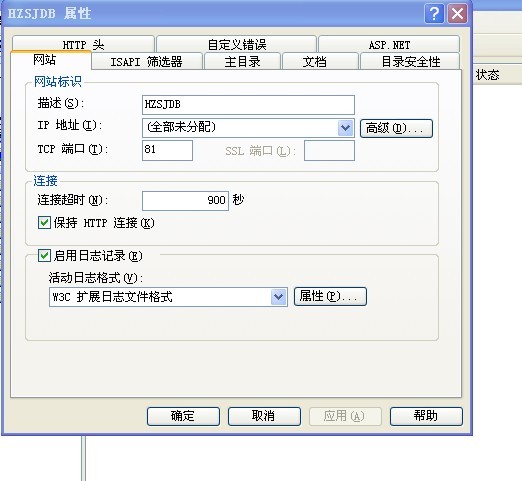This screenshot has height=481, width=522.
Task: Click the W3C 扩展日志文件格式 combo box
Action: [168, 297]
